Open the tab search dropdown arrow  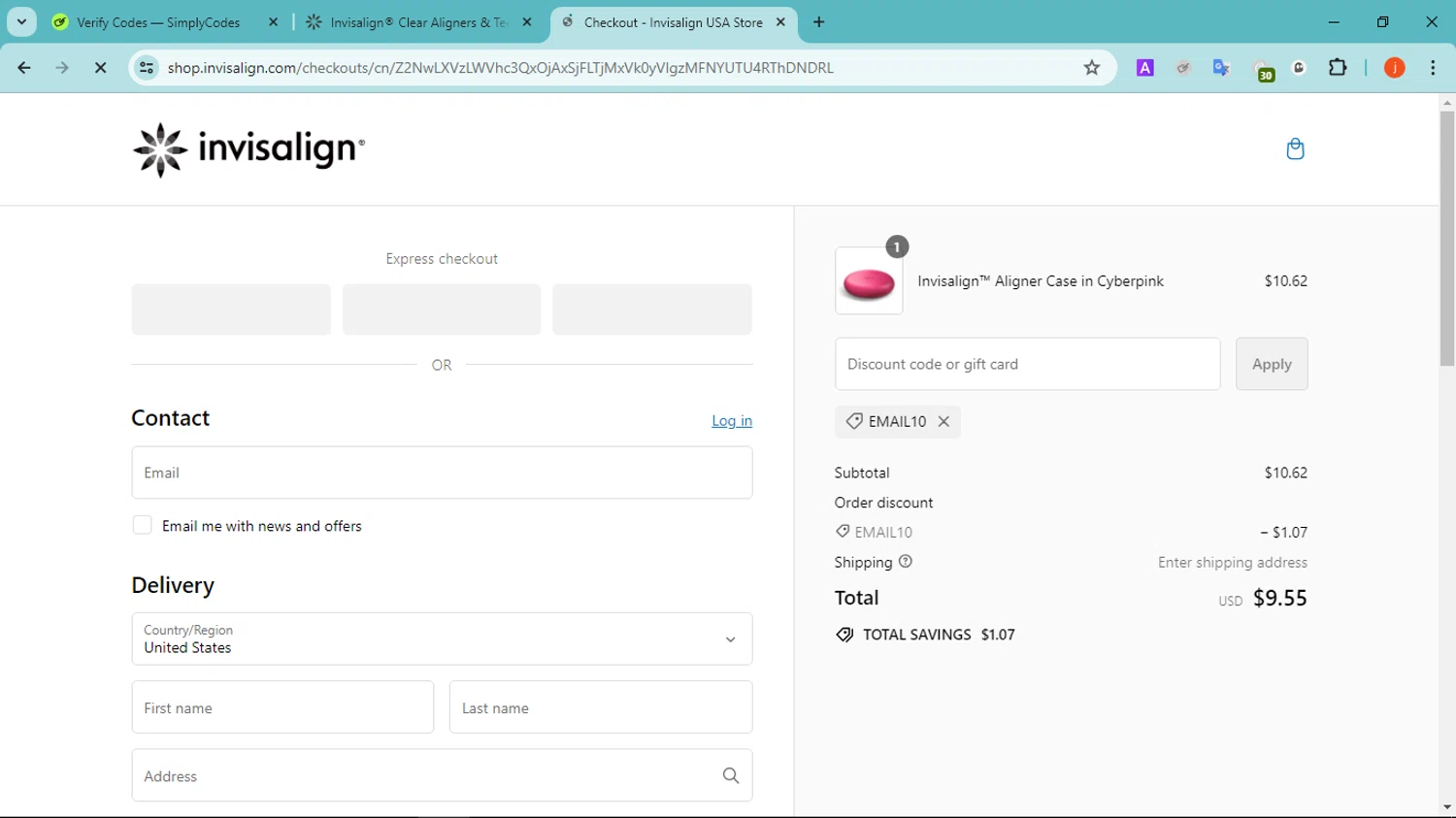21,21
